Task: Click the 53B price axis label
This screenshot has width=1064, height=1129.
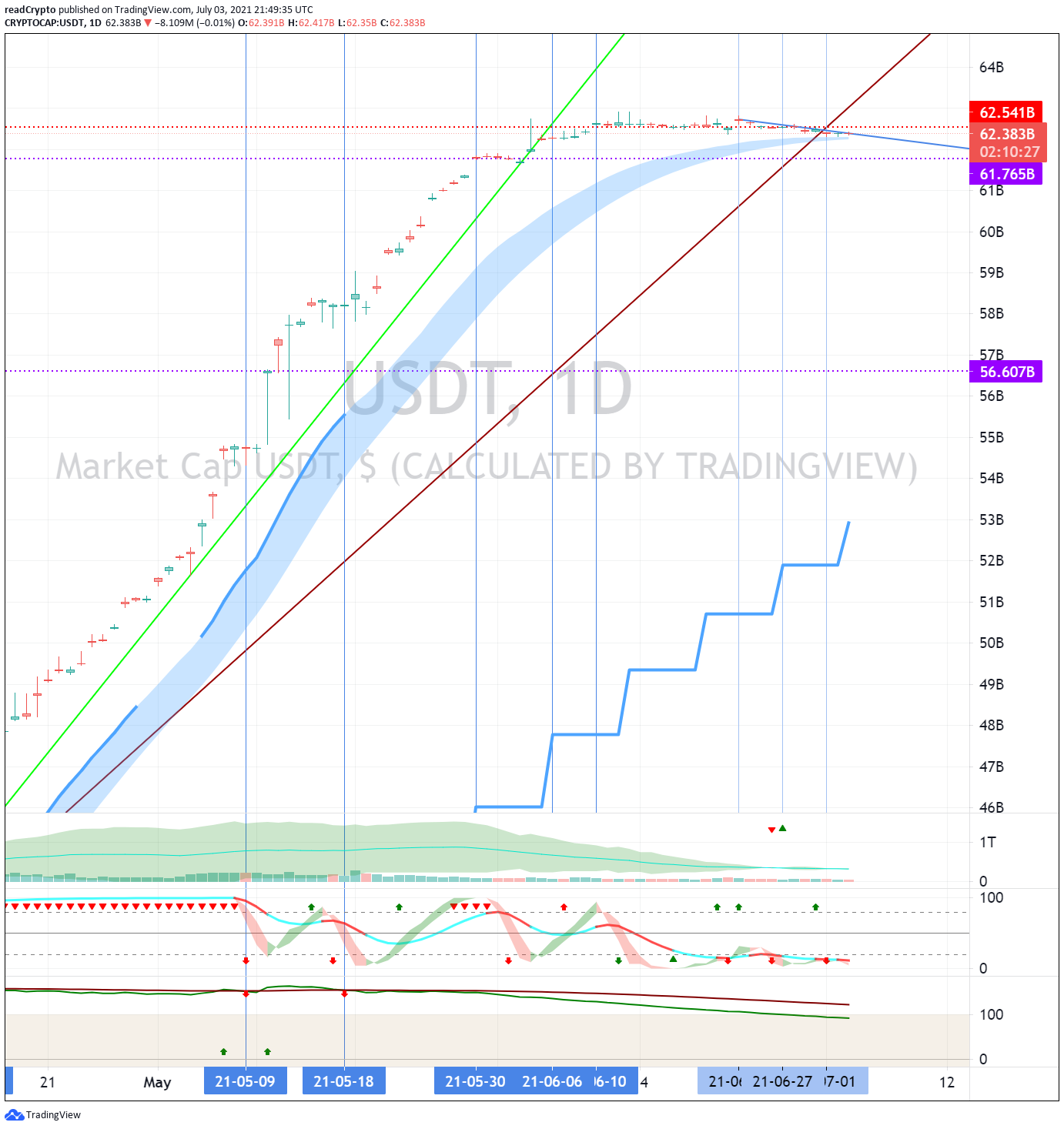Action: coord(992,519)
